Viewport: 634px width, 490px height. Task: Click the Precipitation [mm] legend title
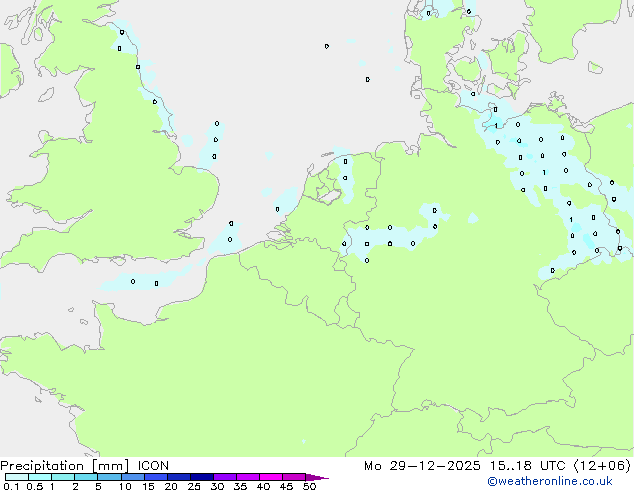pos(64,465)
